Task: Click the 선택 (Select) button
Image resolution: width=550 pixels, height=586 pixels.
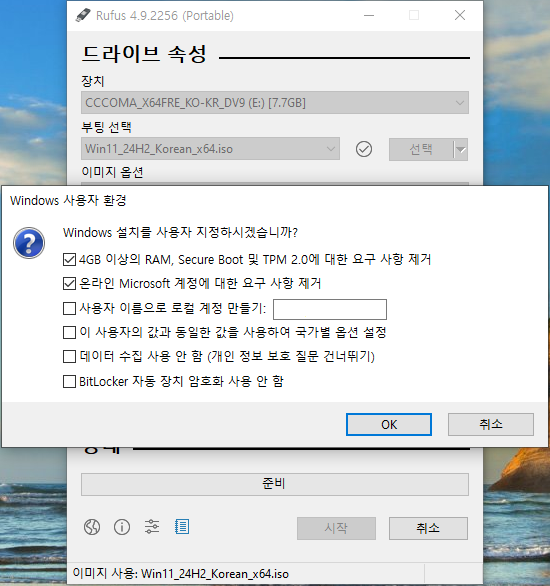Action: 421,149
